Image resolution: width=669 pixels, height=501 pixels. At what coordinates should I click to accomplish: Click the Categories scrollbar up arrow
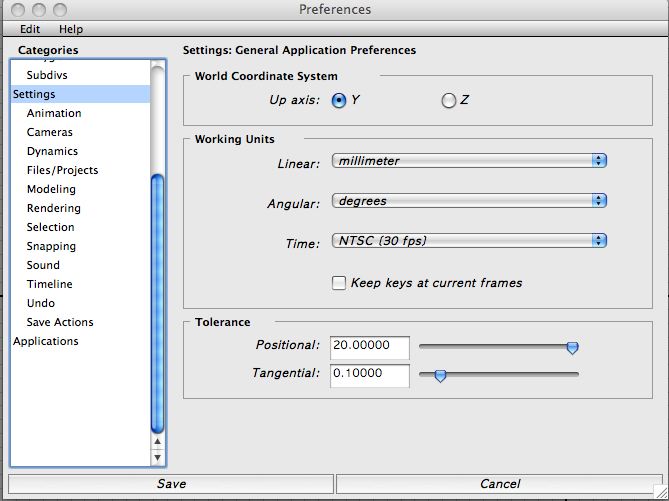(x=157, y=442)
